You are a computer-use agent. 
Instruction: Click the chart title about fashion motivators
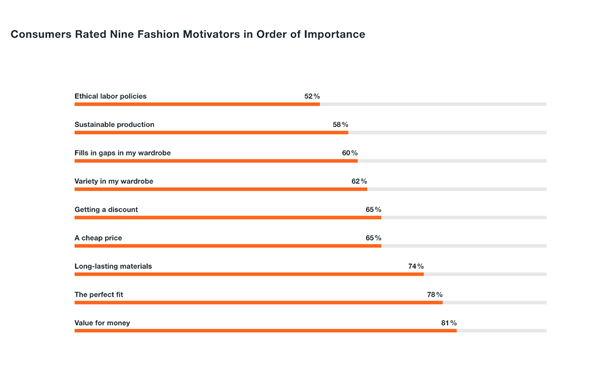click(188, 34)
